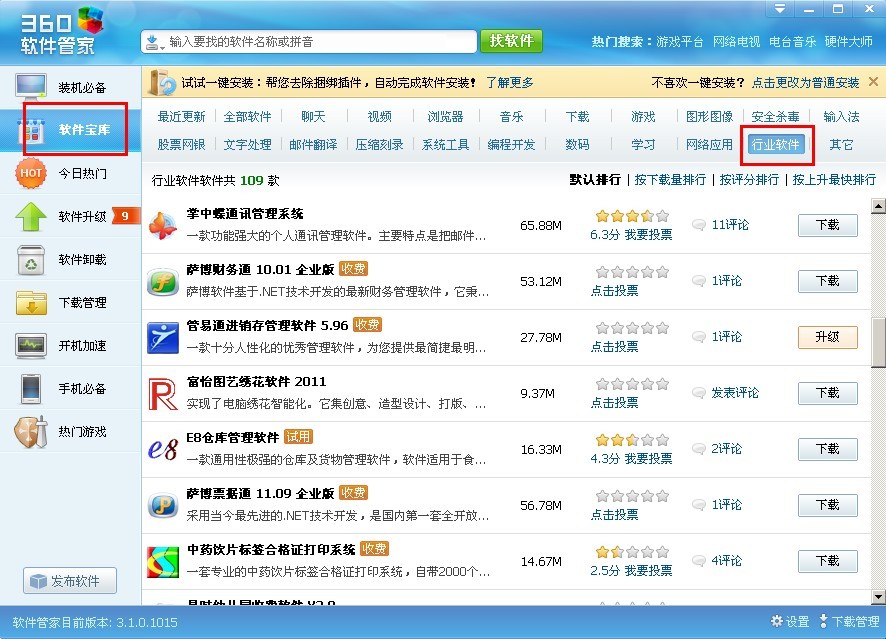Click 点击更改为普通安装 link
Viewport: 886px width, 639px height.
click(x=805, y=83)
